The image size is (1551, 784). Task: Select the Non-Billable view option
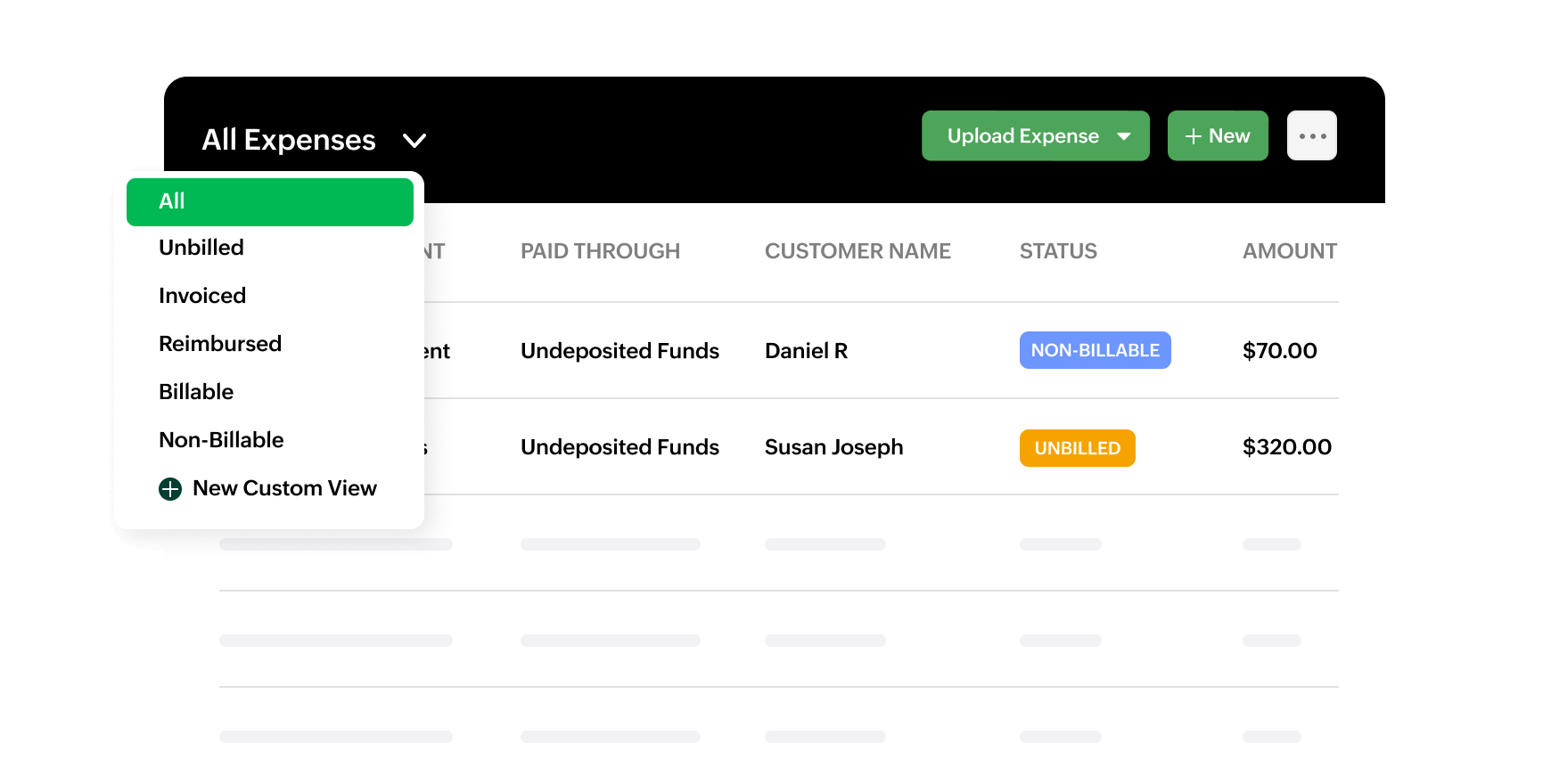click(x=221, y=440)
